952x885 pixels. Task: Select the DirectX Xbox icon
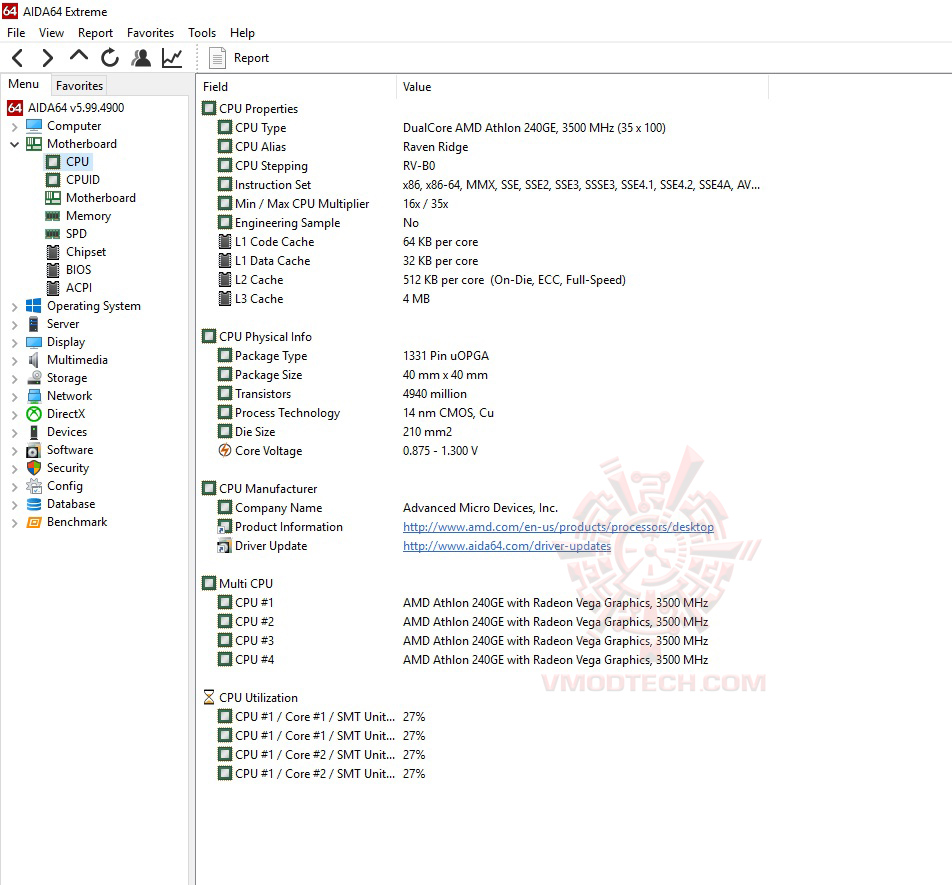coord(34,414)
